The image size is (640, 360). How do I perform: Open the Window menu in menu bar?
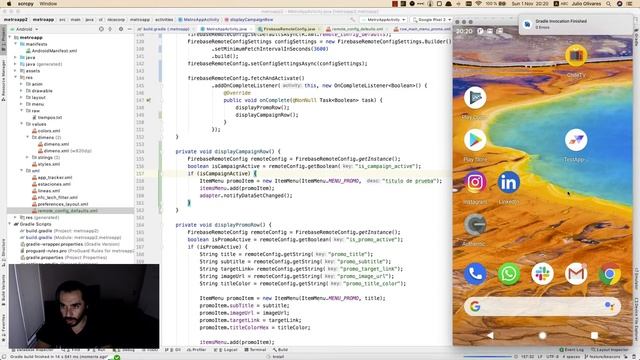(48, 4)
